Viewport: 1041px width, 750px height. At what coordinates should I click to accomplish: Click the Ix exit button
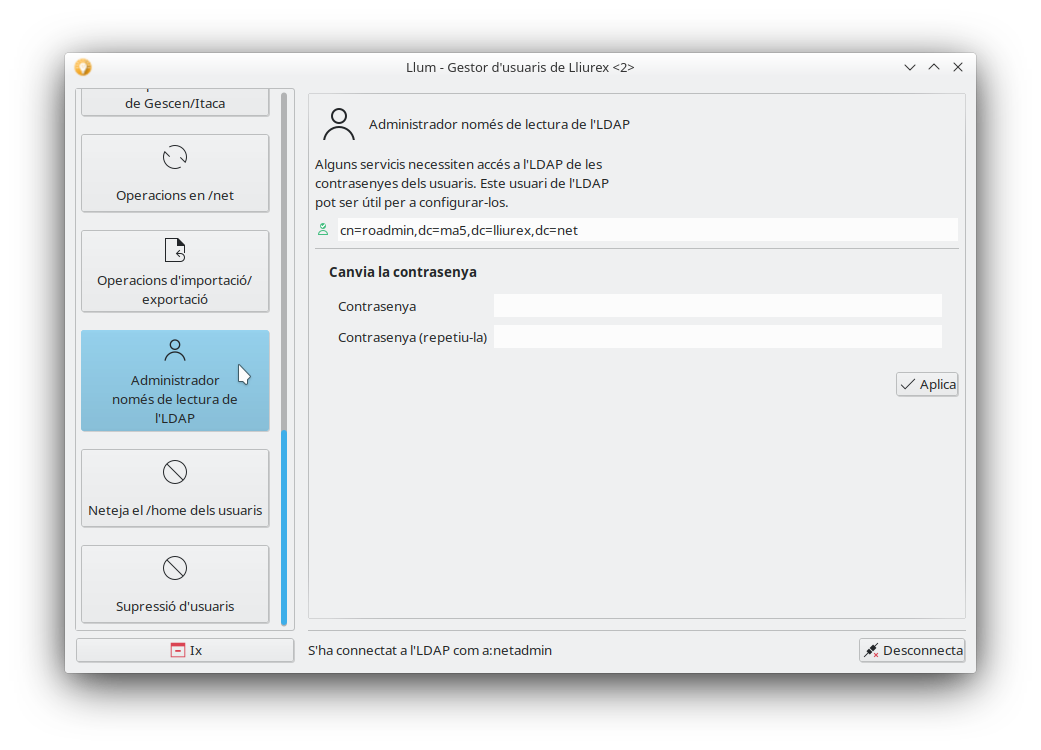[185, 650]
